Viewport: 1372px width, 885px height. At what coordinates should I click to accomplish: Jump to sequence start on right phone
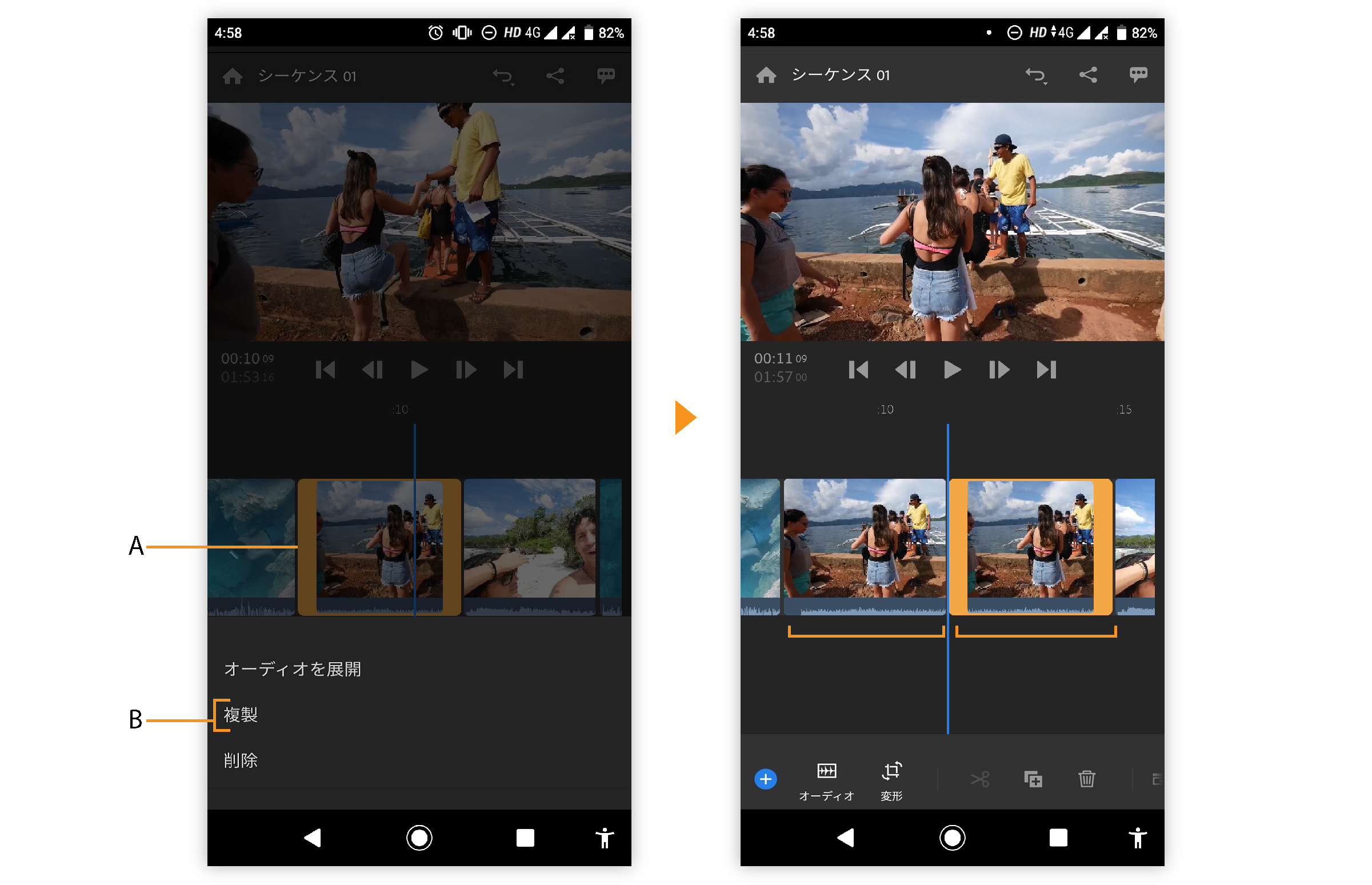[x=858, y=370]
